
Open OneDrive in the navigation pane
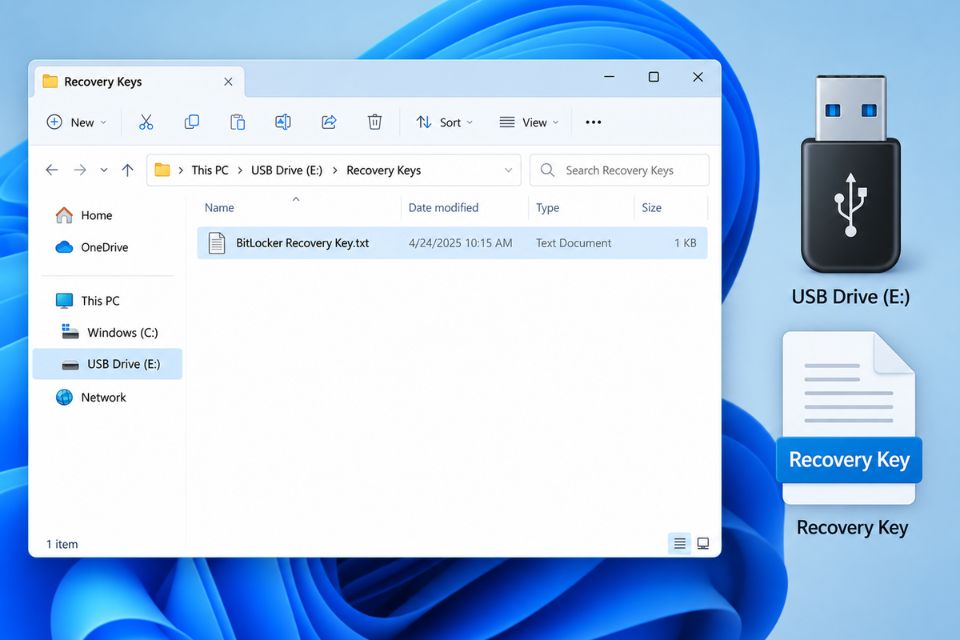click(92, 247)
